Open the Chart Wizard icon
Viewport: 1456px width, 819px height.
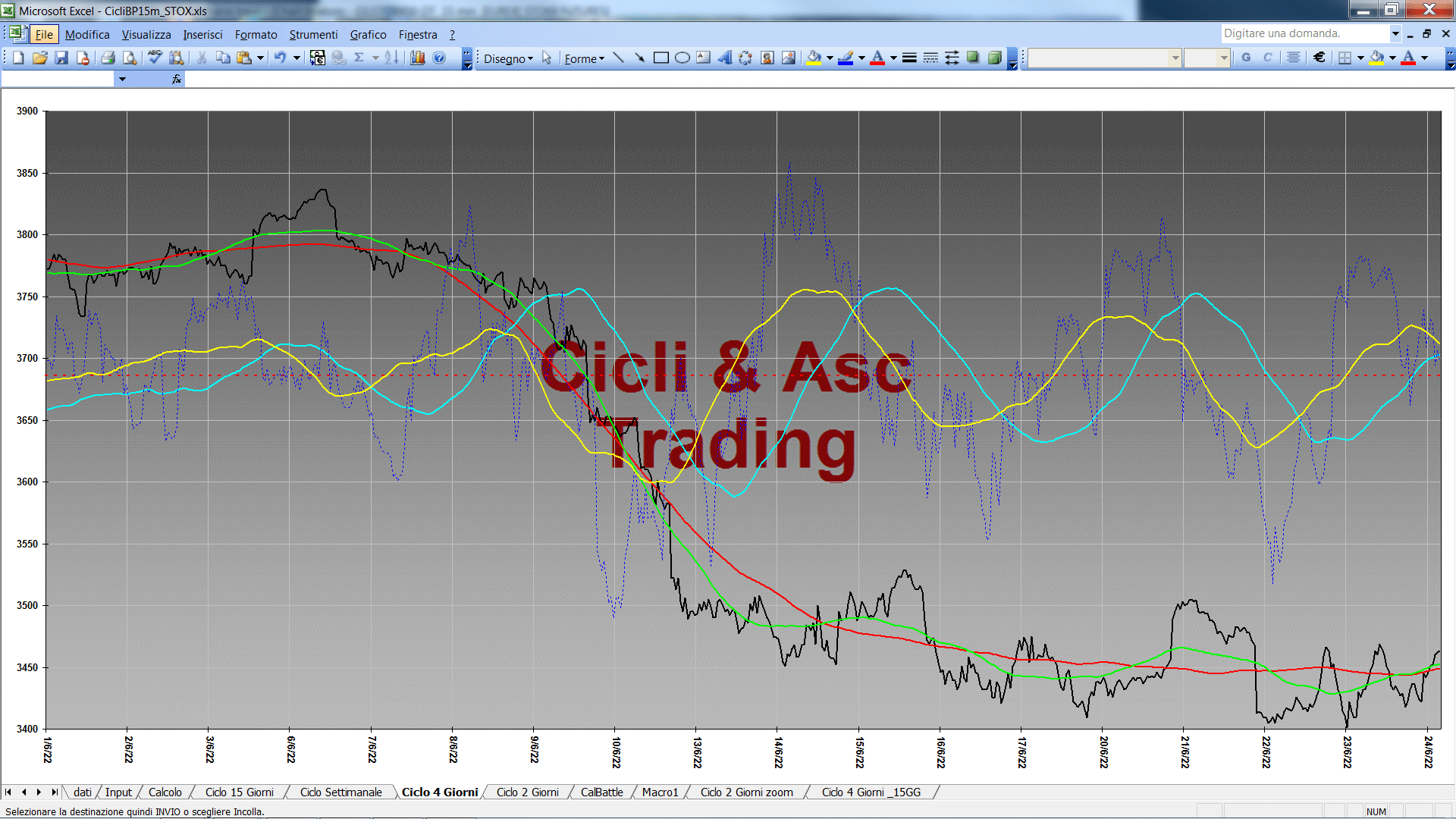coord(417,58)
